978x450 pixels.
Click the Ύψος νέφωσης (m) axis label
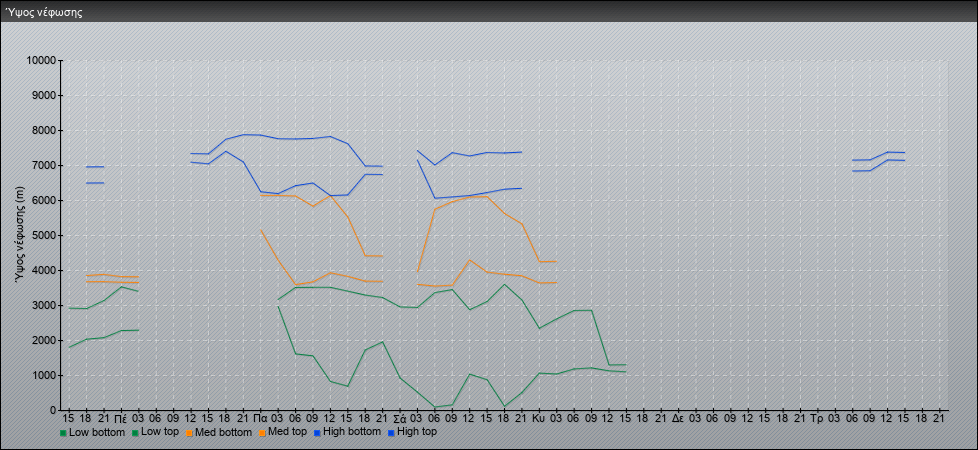21,235
